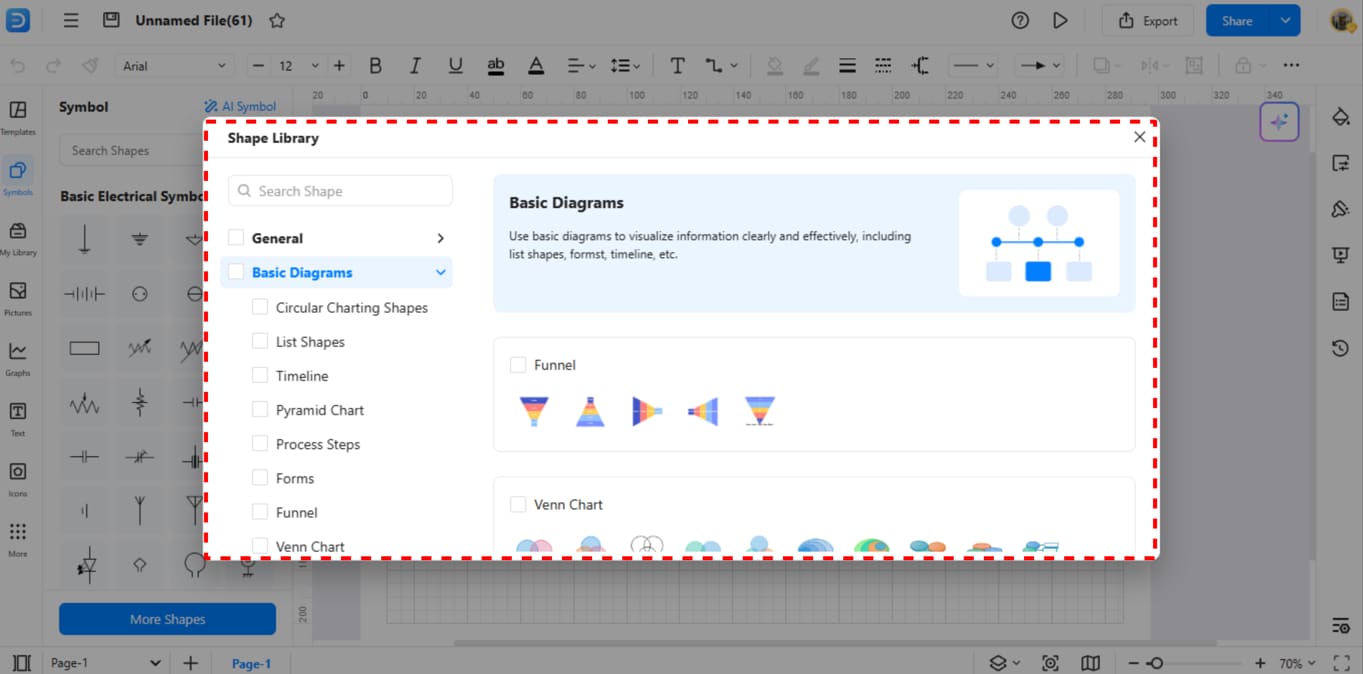
Task: Open the font color tool
Action: click(536, 66)
